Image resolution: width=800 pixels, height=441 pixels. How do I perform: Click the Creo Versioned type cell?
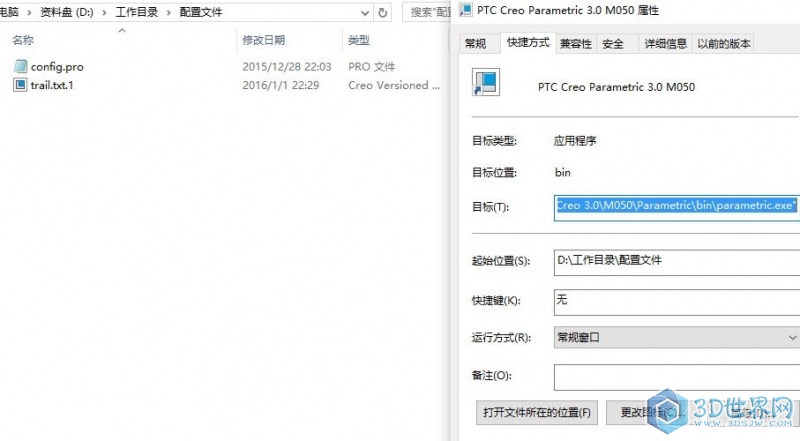[394, 85]
